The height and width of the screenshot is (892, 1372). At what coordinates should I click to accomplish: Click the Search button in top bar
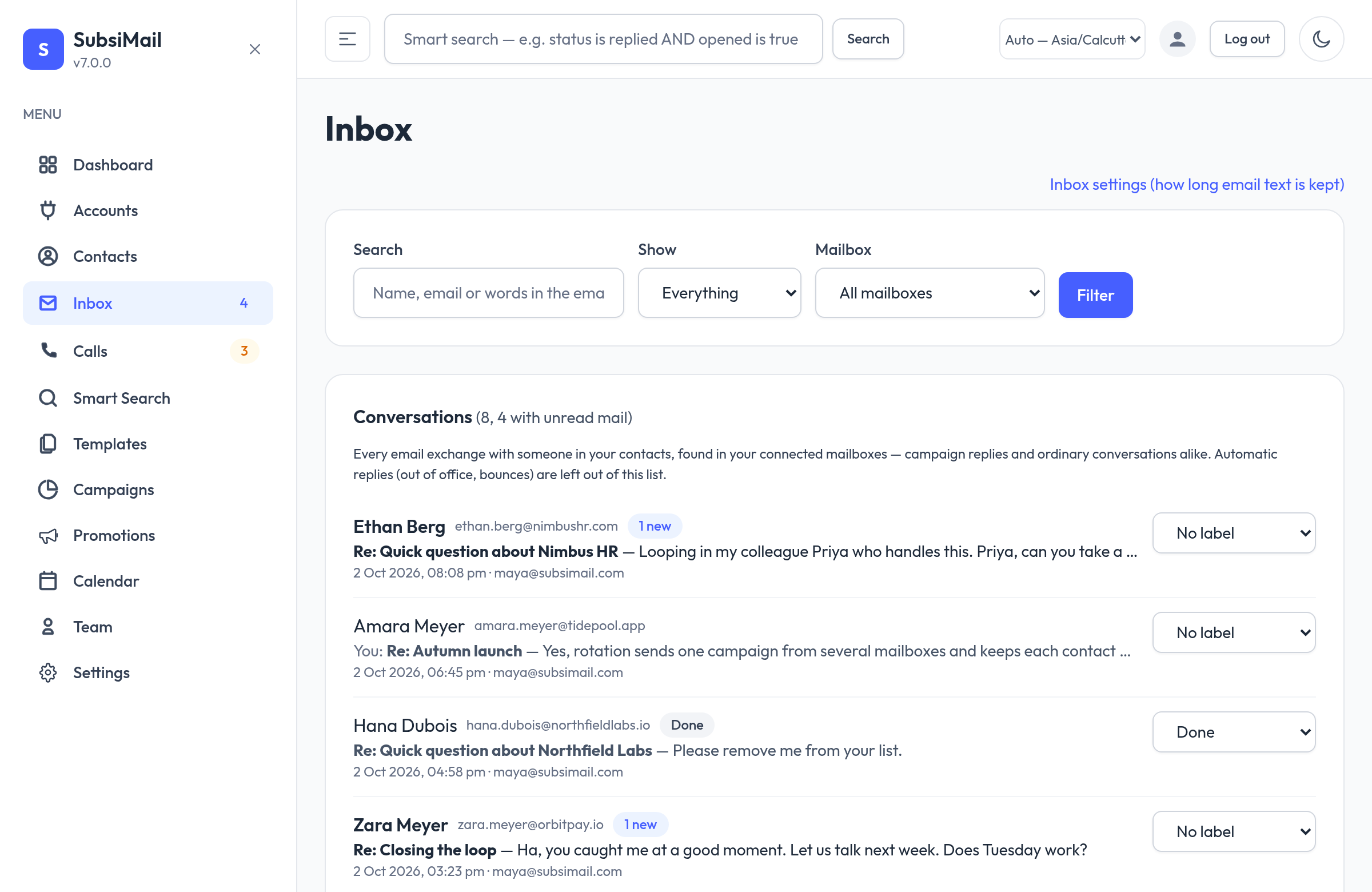tap(868, 39)
